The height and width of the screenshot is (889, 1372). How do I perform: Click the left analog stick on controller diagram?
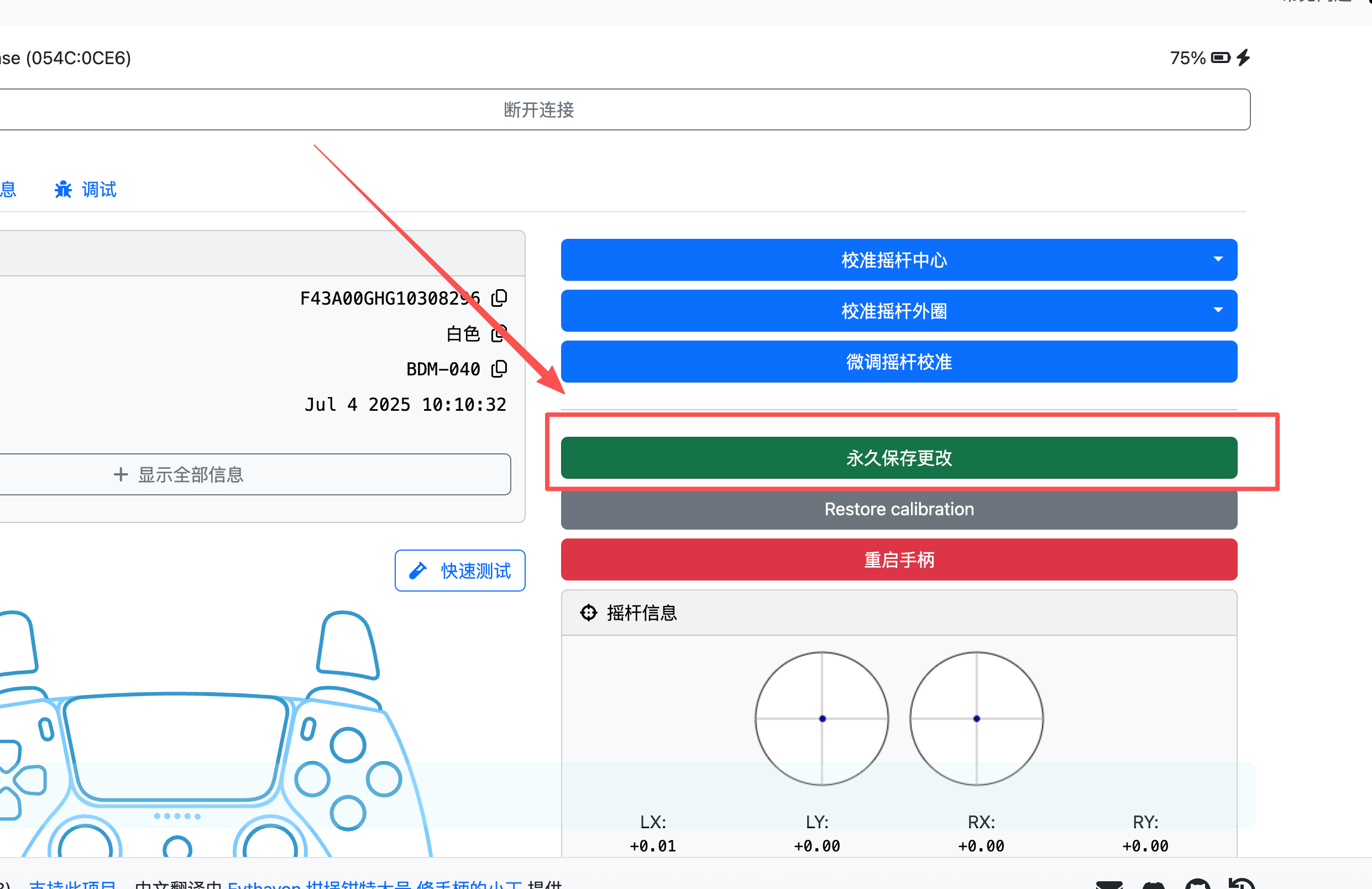pos(85,841)
